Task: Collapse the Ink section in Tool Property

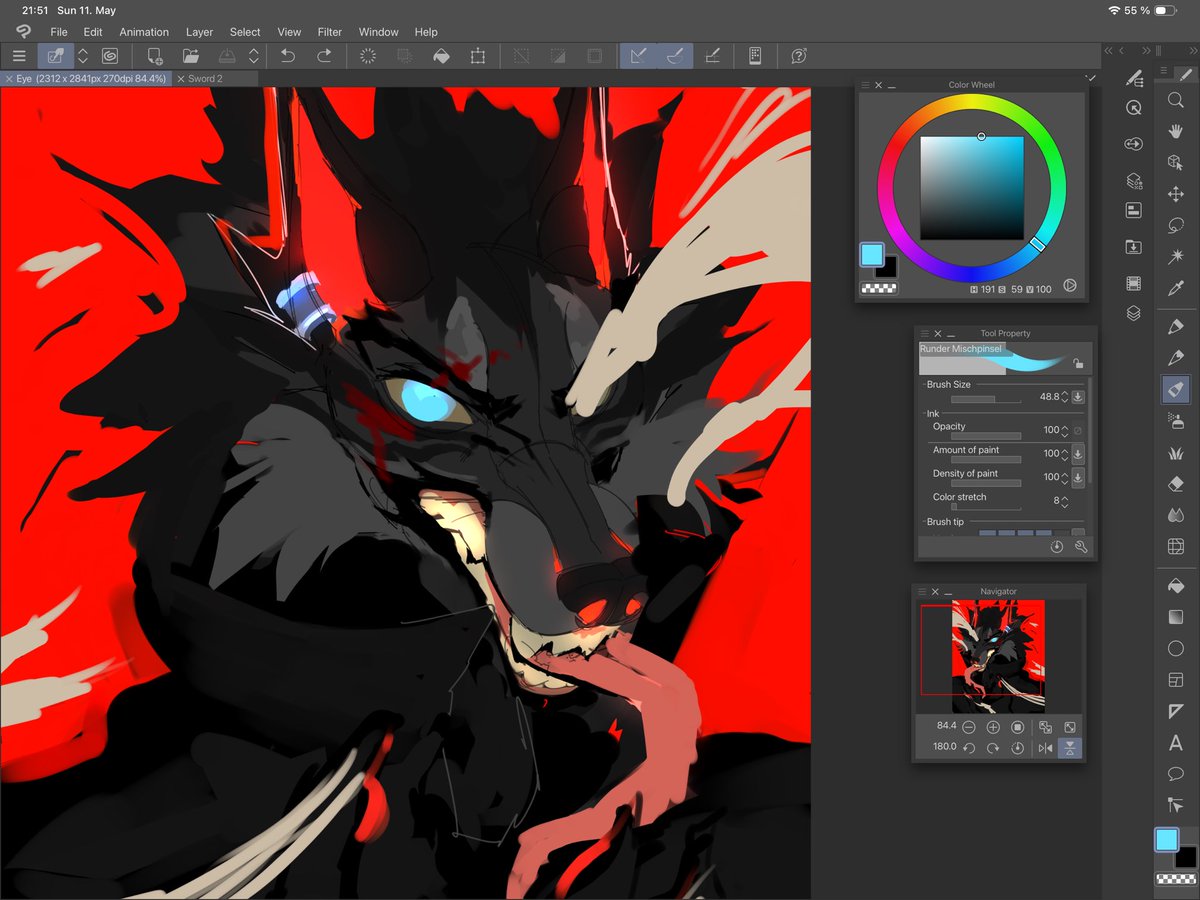Action: coord(924,413)
